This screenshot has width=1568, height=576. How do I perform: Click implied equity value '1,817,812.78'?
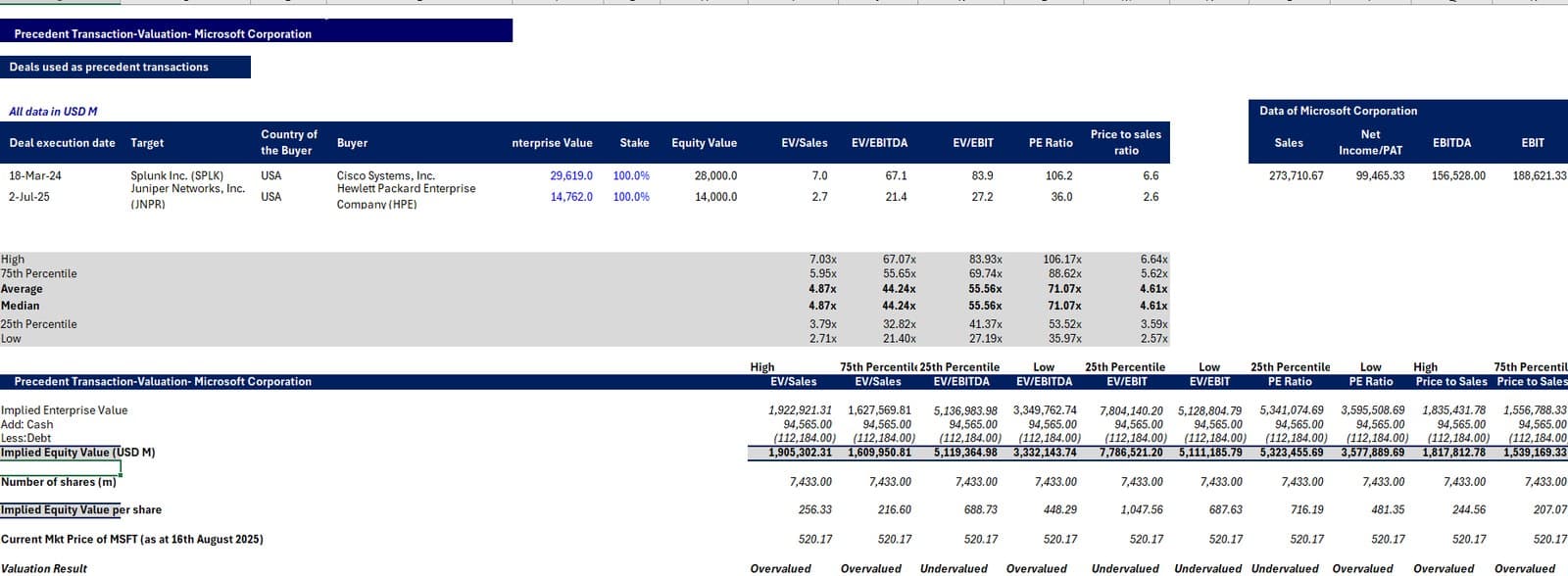click(x=1453, y=453)
